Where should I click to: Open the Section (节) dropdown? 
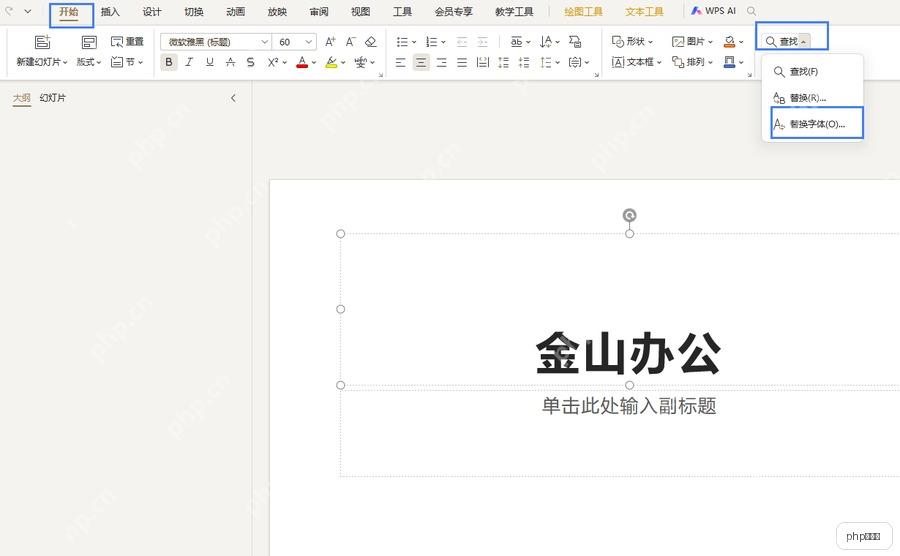coord(127,62)
